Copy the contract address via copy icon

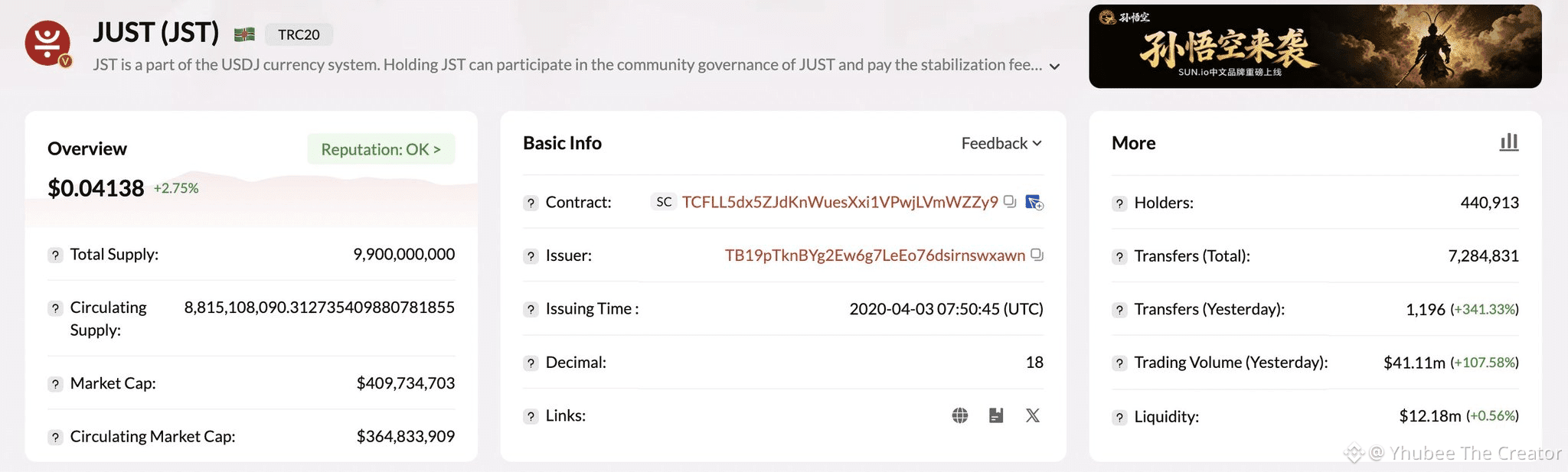(1010, 201)
